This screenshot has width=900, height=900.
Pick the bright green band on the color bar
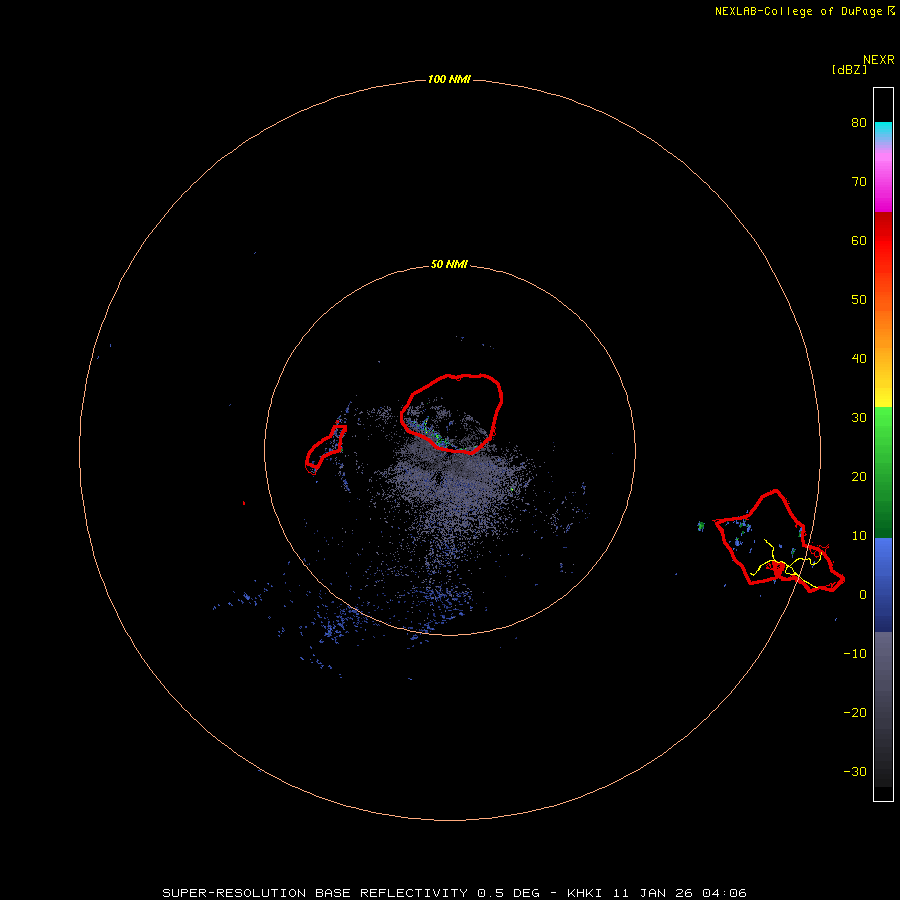tap(883, 419)
